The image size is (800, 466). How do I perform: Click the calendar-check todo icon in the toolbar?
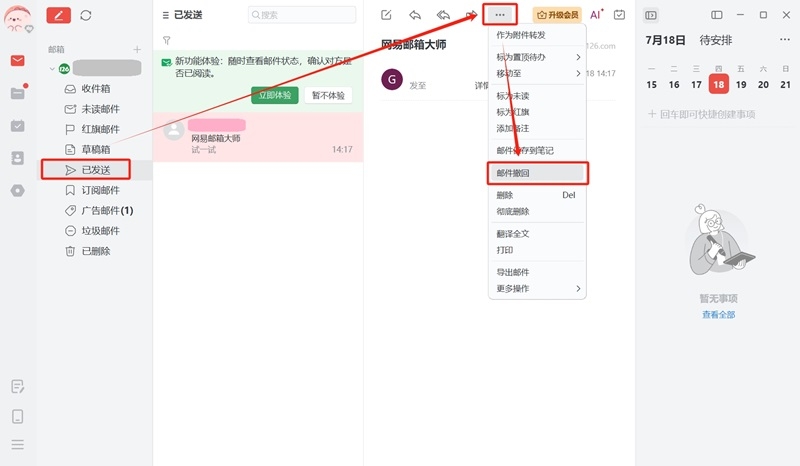(x=619, y=15)
